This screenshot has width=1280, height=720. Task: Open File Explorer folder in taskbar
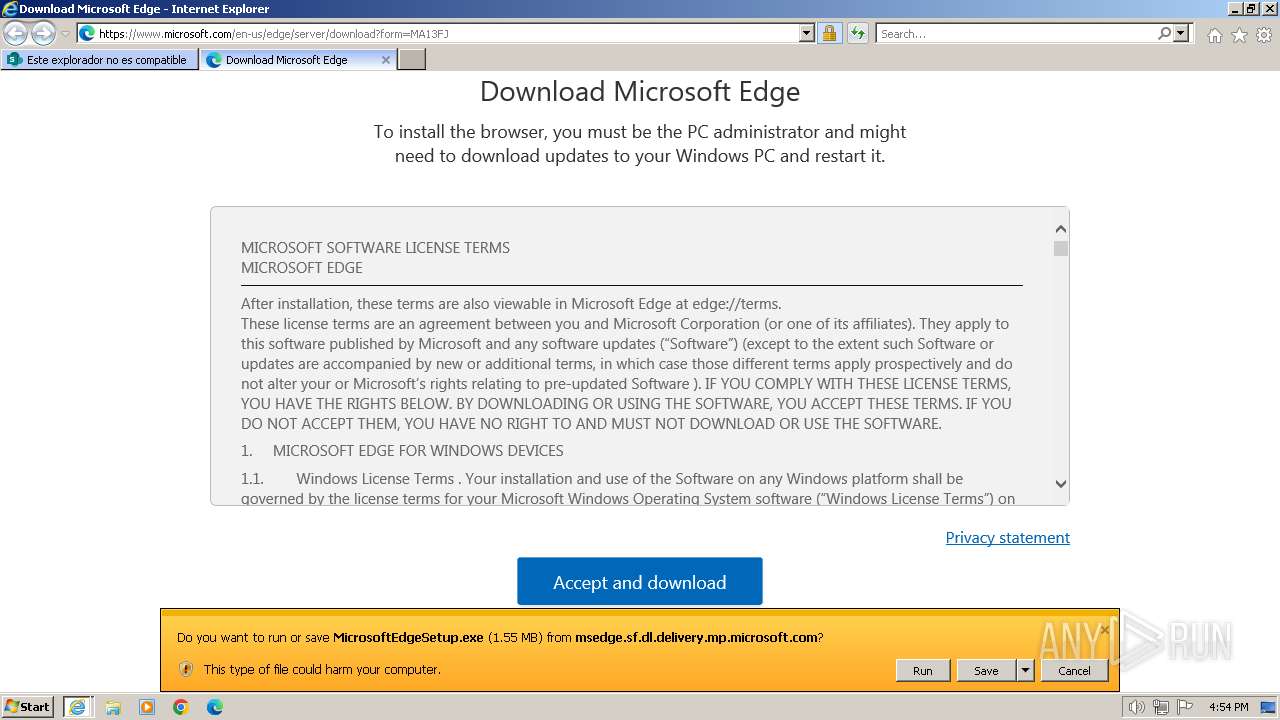[x=113, y=707]
